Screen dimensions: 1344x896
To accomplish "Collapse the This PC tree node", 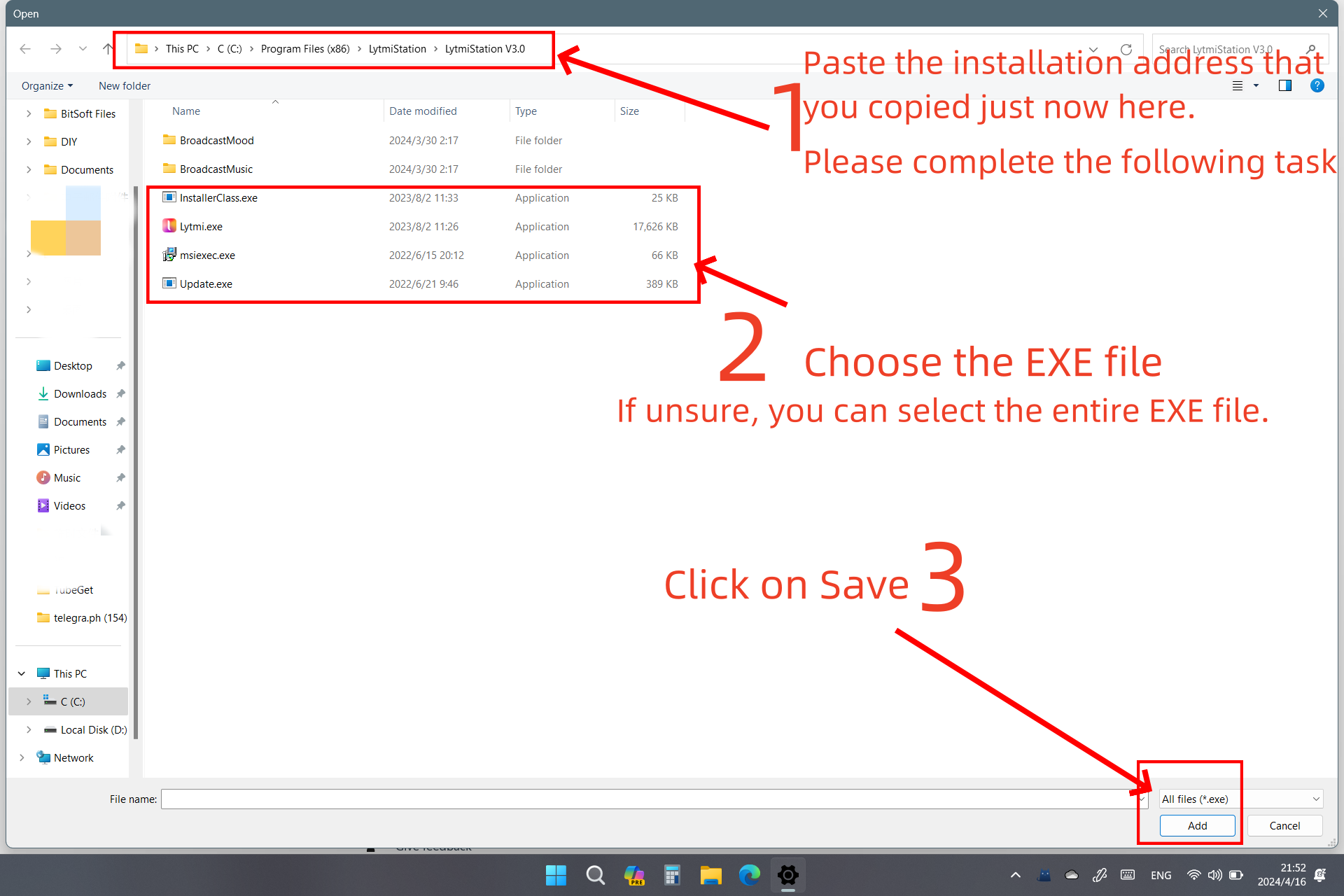I will [22, 673].
